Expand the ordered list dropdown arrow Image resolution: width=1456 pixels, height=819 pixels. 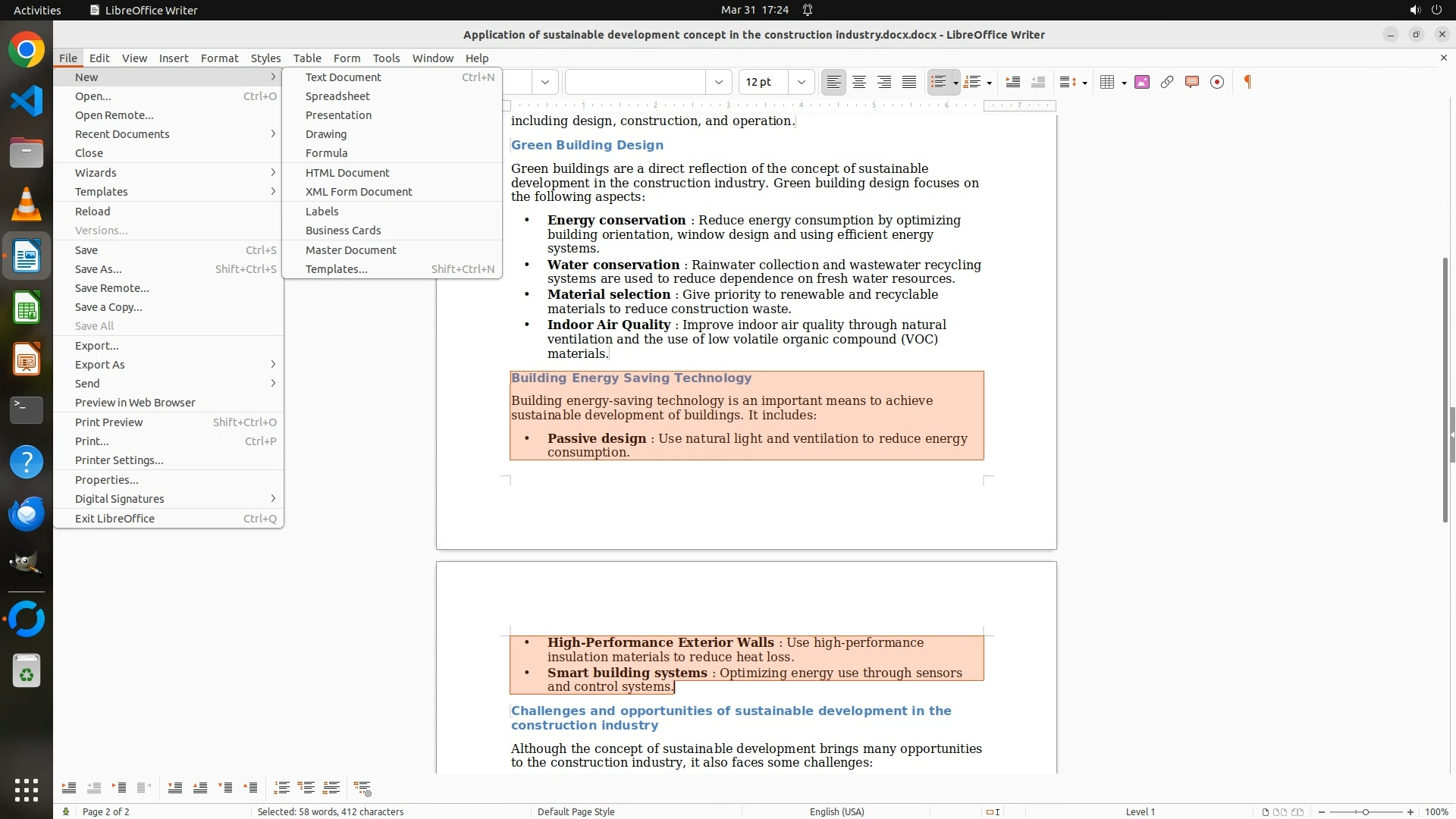pos(989,83)
